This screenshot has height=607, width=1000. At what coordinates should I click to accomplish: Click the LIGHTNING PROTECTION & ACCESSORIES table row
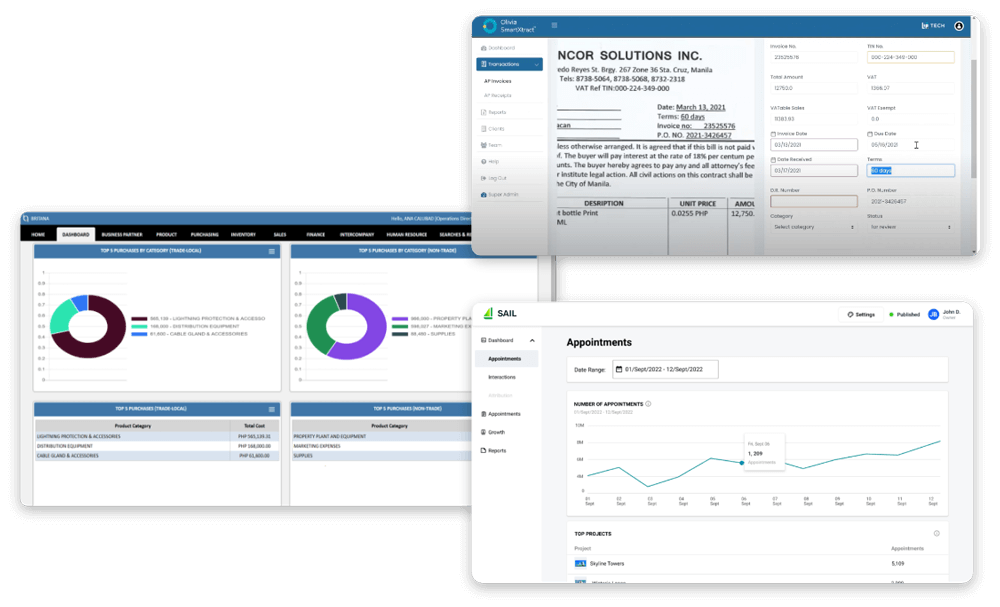pyautogui.click(x=157, y=437)
